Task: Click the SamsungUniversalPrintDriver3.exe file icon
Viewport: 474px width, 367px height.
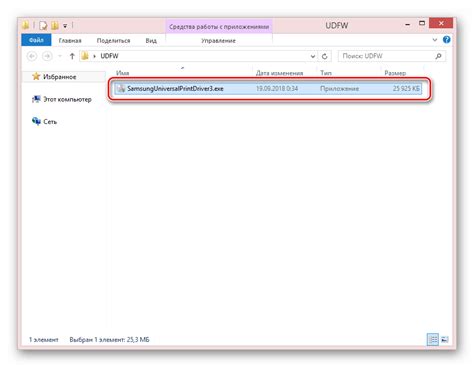Action: tap(121, 89)
